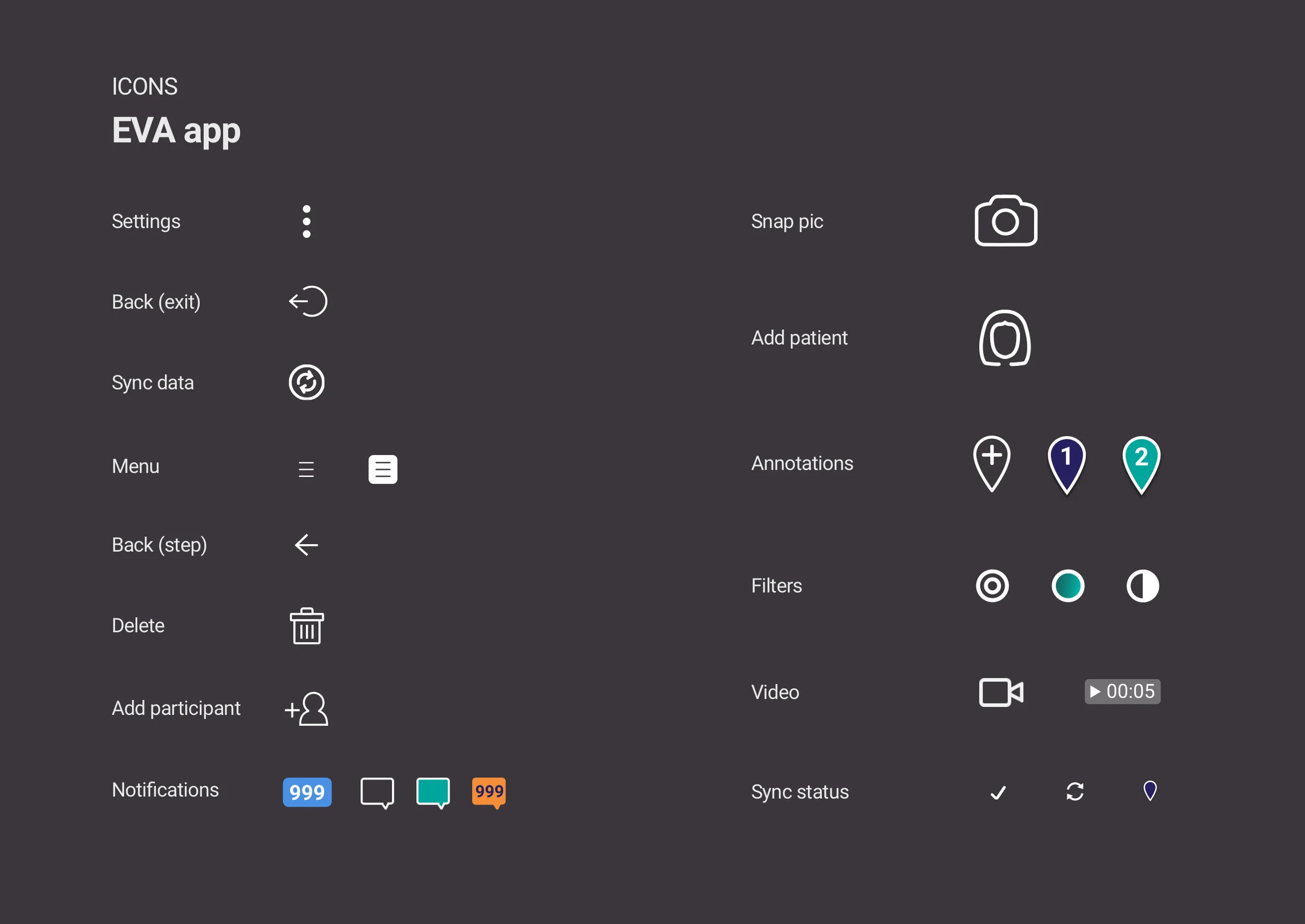Screen dimensions: 1305x924
Task: Click the Back (exit) arrow icon
Action: [x=309, y=302]
